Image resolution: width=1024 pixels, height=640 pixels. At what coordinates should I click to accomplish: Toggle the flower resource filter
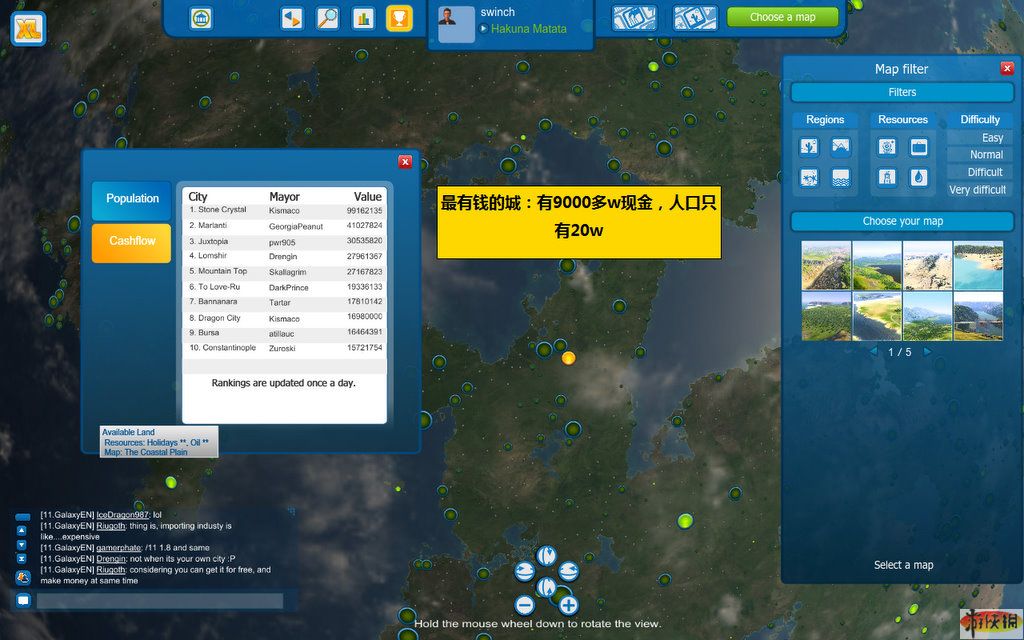click(x=887, y=146)
